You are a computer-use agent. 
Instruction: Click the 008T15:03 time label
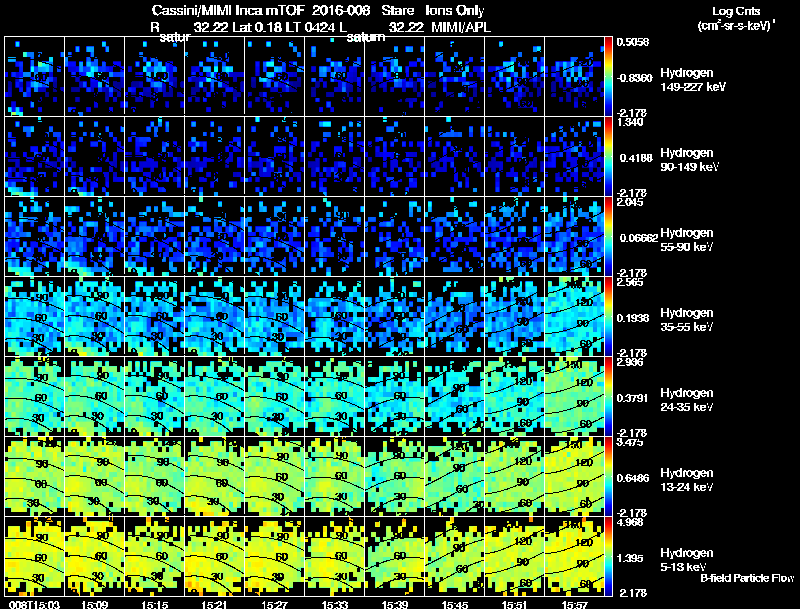click(x=35, y=605)
